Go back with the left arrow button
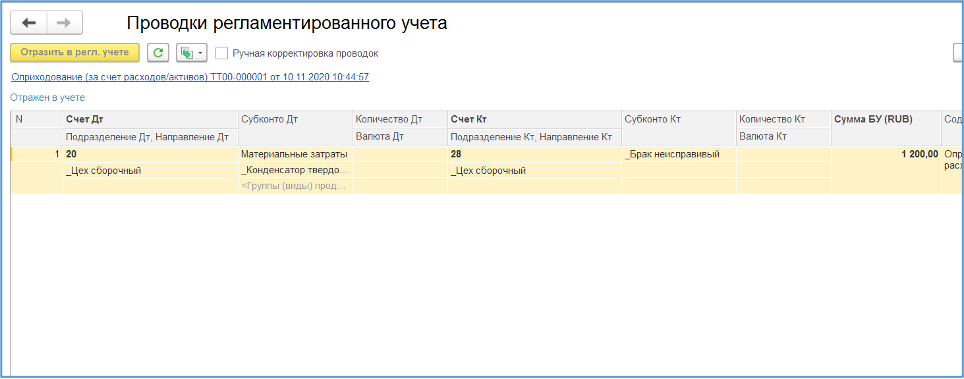 [x=29, y=23]
